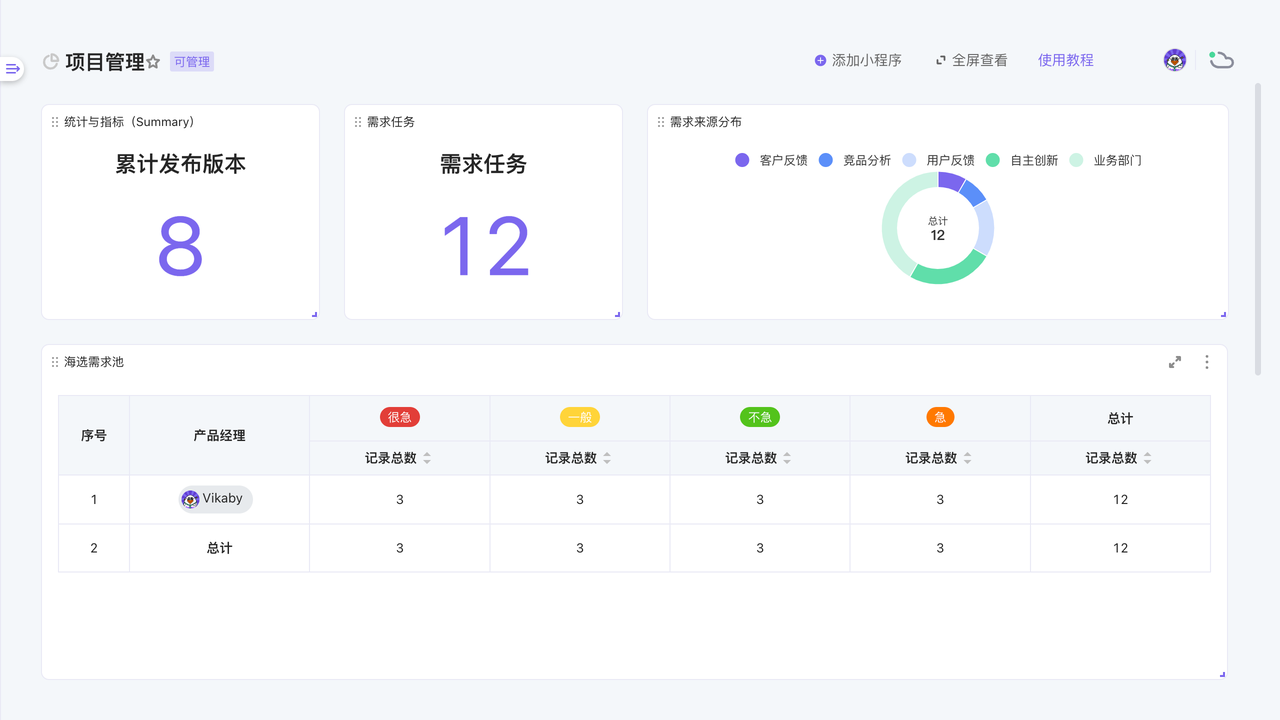Image resolution: width=1280 pixels, height=720 pixels.
Task: Star the 项目管理 dashboard as favorite
Action: coord(153,62)
